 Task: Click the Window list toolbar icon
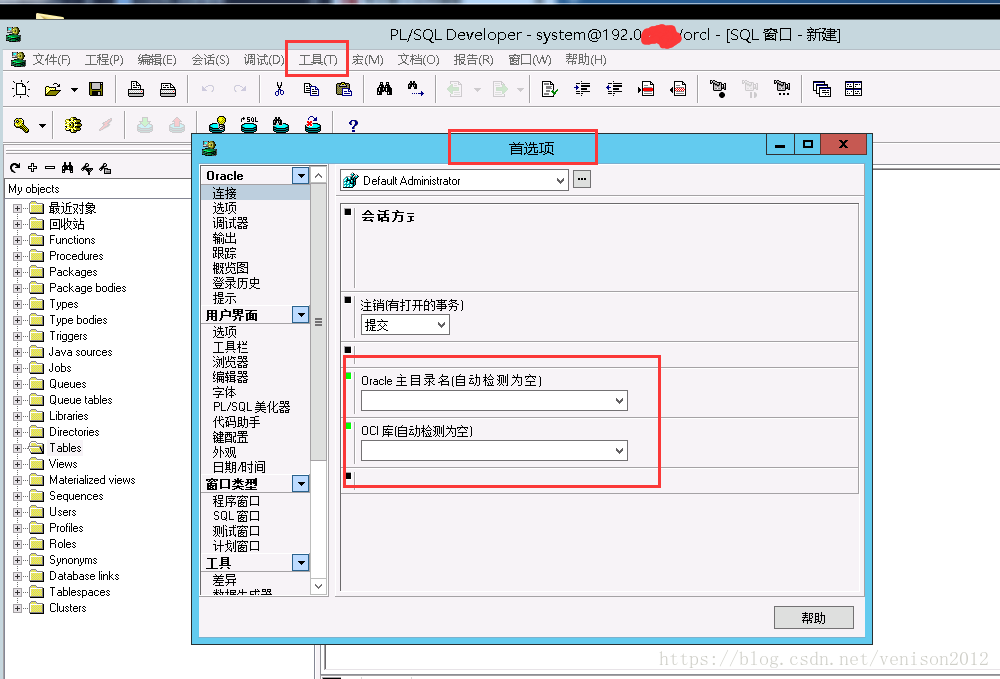click(821, 89)
